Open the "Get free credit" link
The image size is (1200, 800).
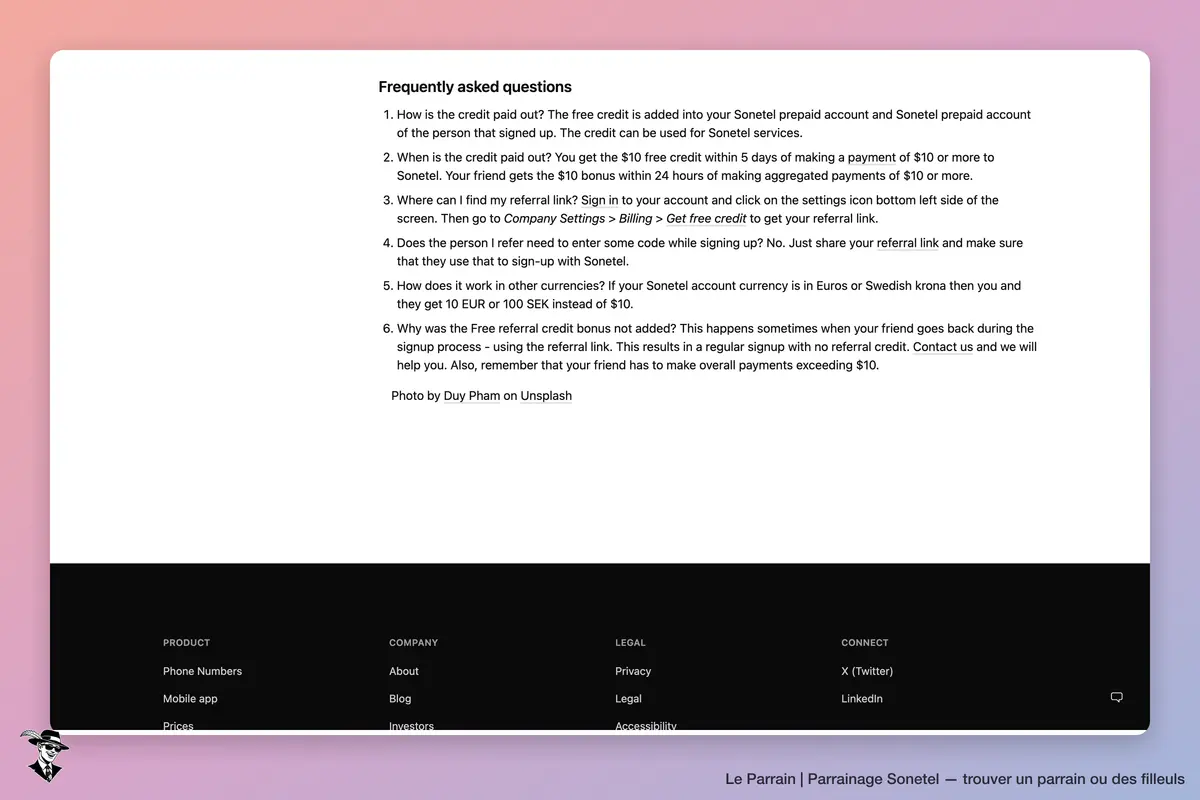(706, 218)
